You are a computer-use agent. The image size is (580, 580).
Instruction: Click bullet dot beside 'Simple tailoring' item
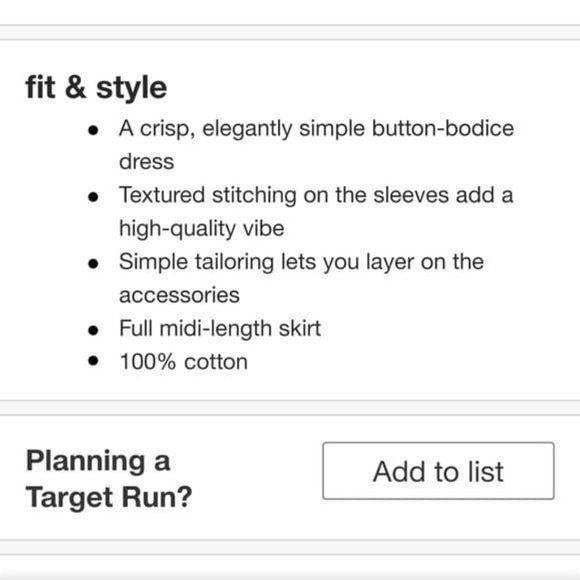point(93,263)
